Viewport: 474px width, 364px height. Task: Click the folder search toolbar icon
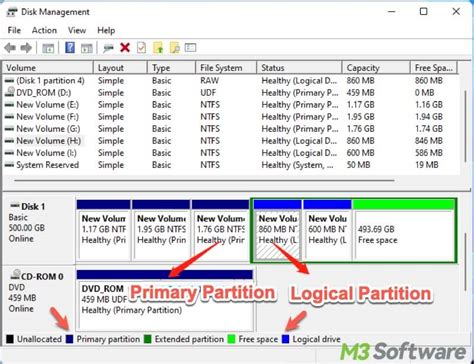(x=175, y=48)
